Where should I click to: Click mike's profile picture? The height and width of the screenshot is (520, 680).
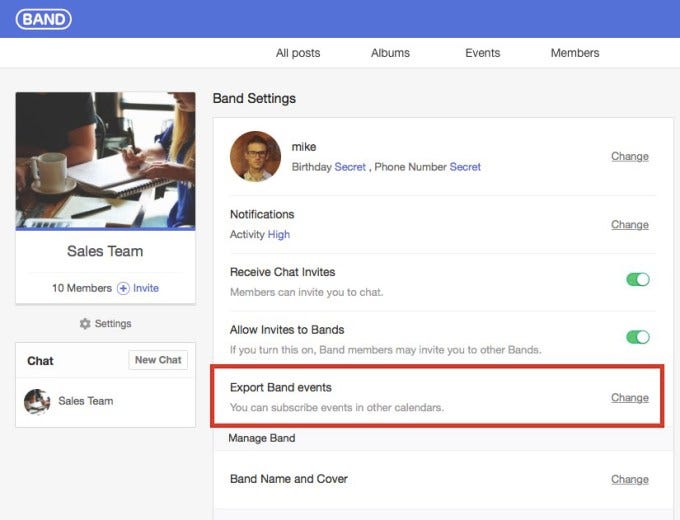[255, 157]
